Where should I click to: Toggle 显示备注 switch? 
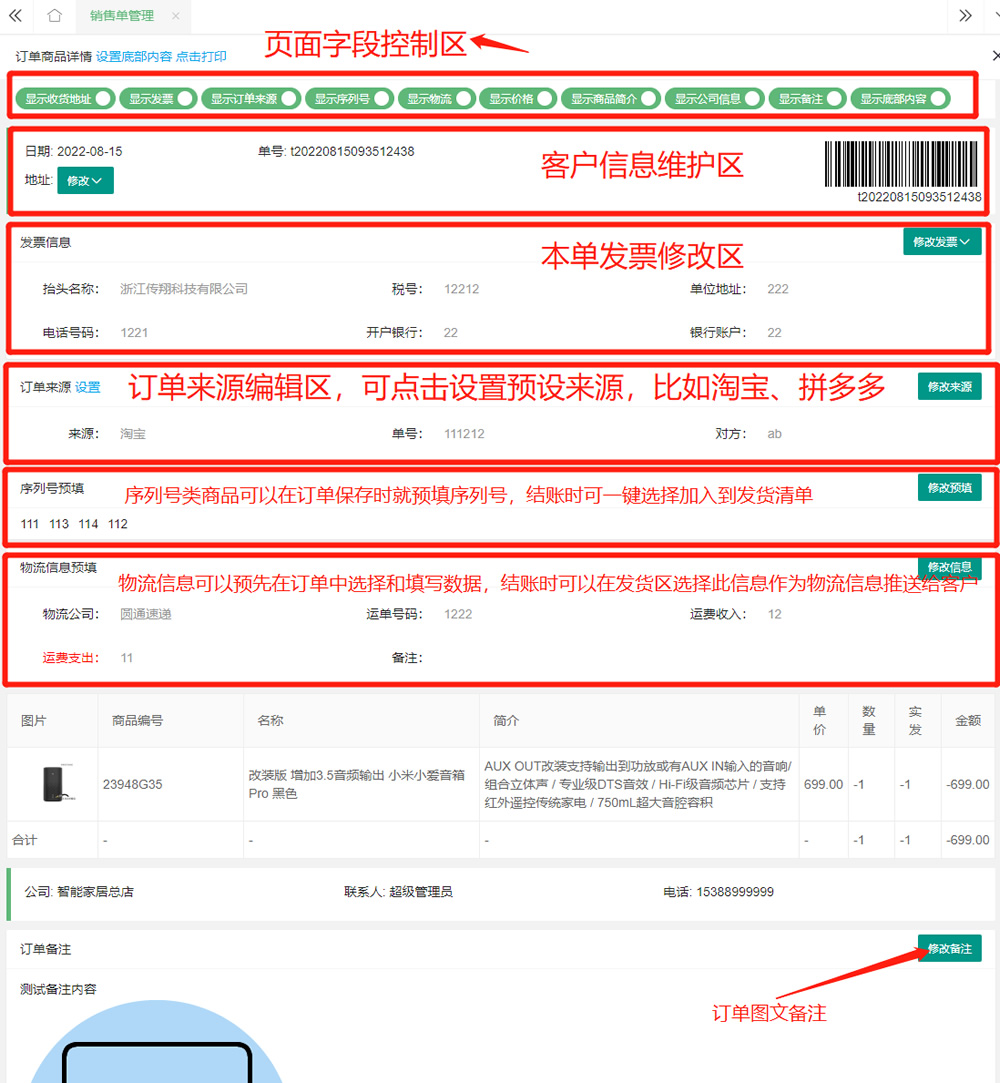coord(807,99)
